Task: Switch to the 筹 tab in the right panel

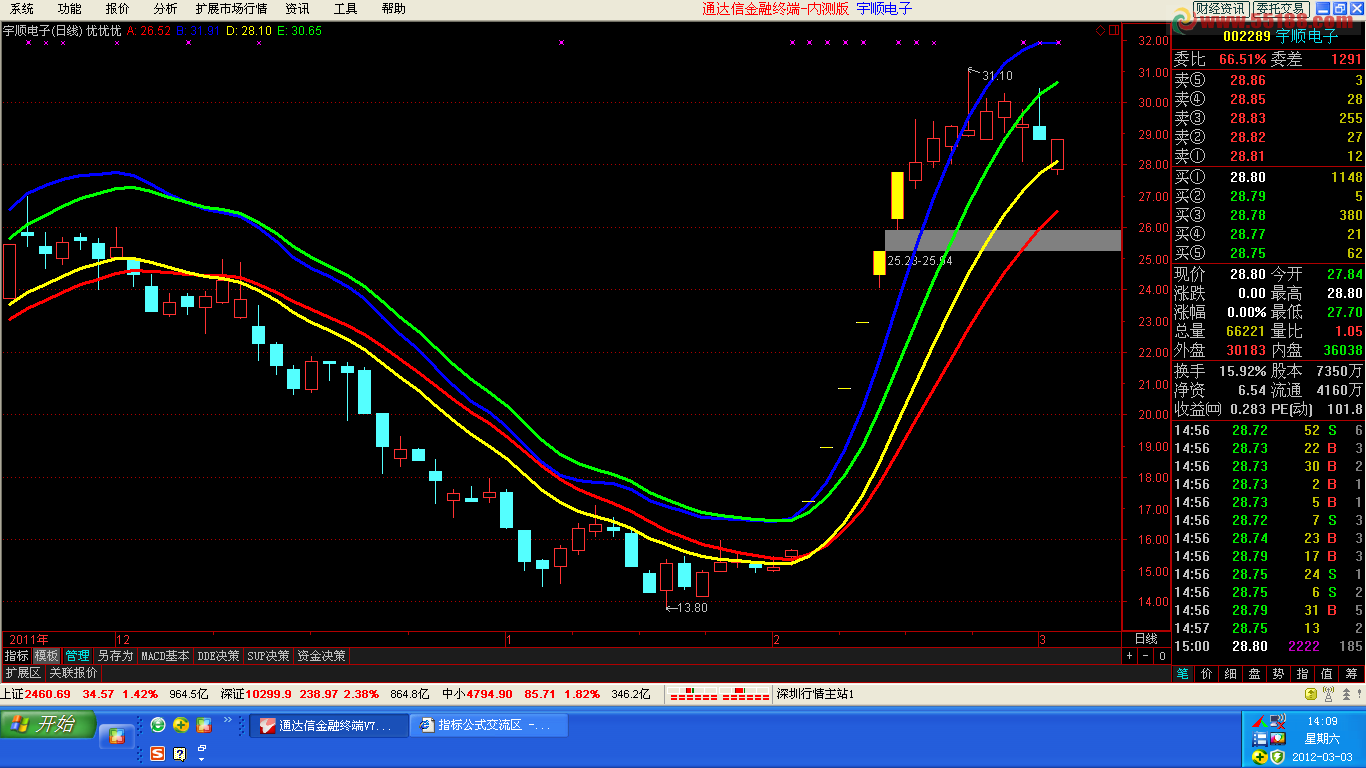Action: point(1352,674)
